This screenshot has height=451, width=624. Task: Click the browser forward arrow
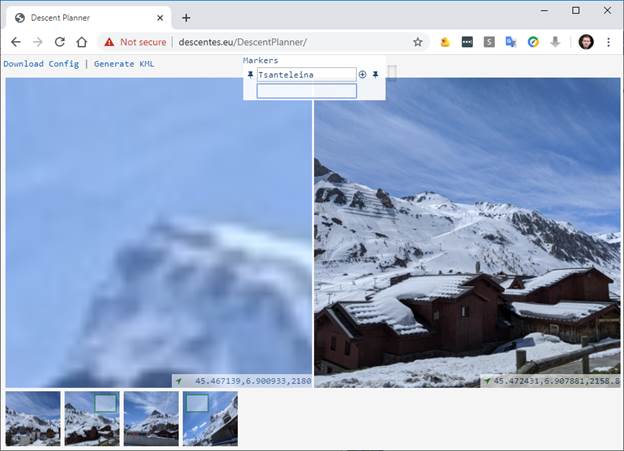[x=38, y=42]
